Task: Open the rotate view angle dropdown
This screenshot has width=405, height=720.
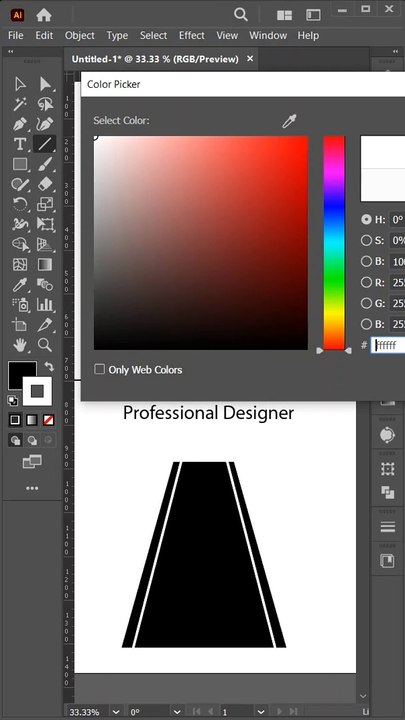Action: pyautogui.click(x=177, y=712)
